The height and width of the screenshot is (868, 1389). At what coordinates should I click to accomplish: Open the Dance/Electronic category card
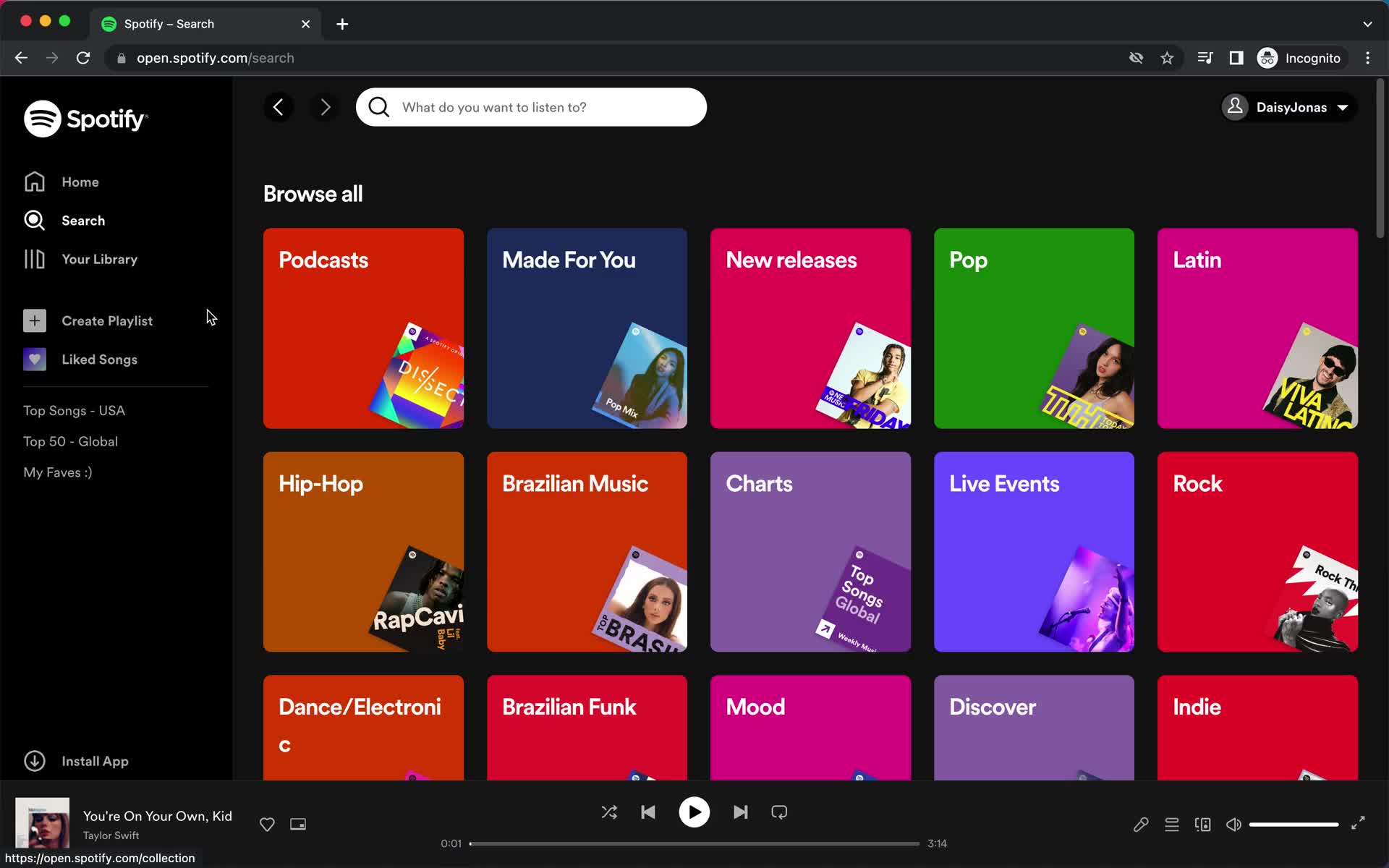[x=363, y=728]
